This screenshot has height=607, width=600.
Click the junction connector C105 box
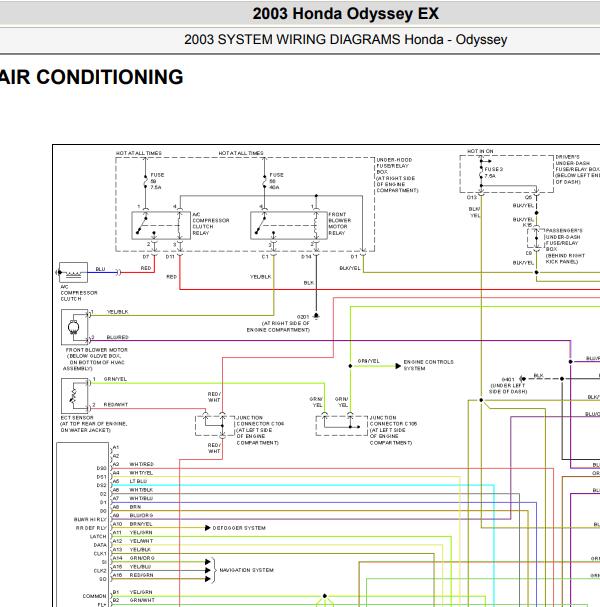[341, 426]
